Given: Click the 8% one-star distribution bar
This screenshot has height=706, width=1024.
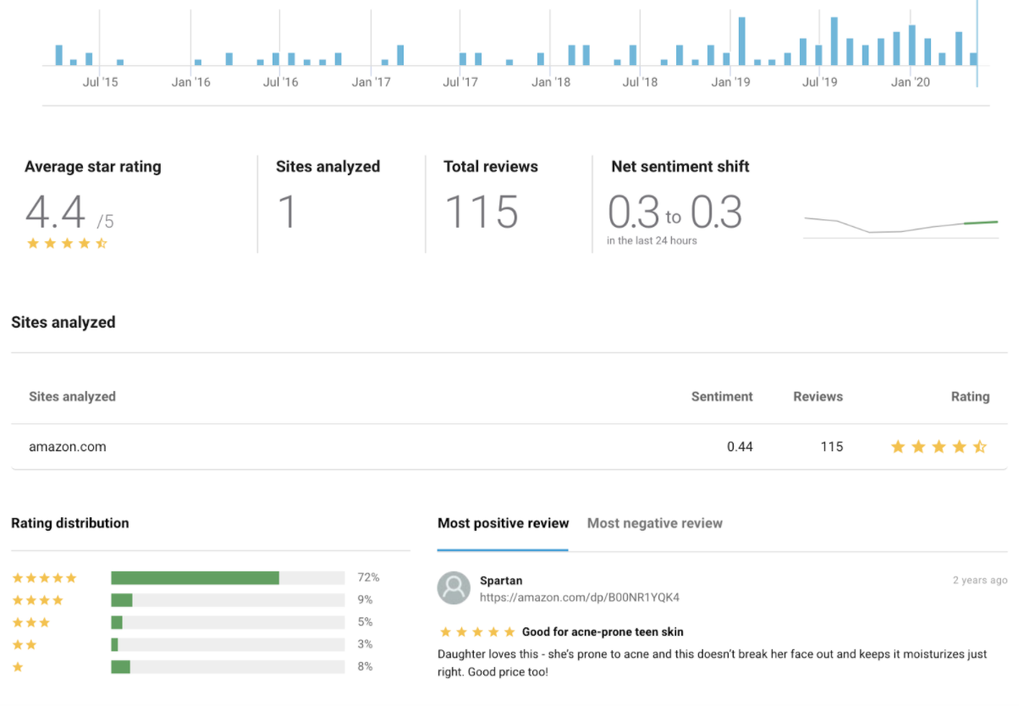Looking at the screenshot, I should 120,667.
